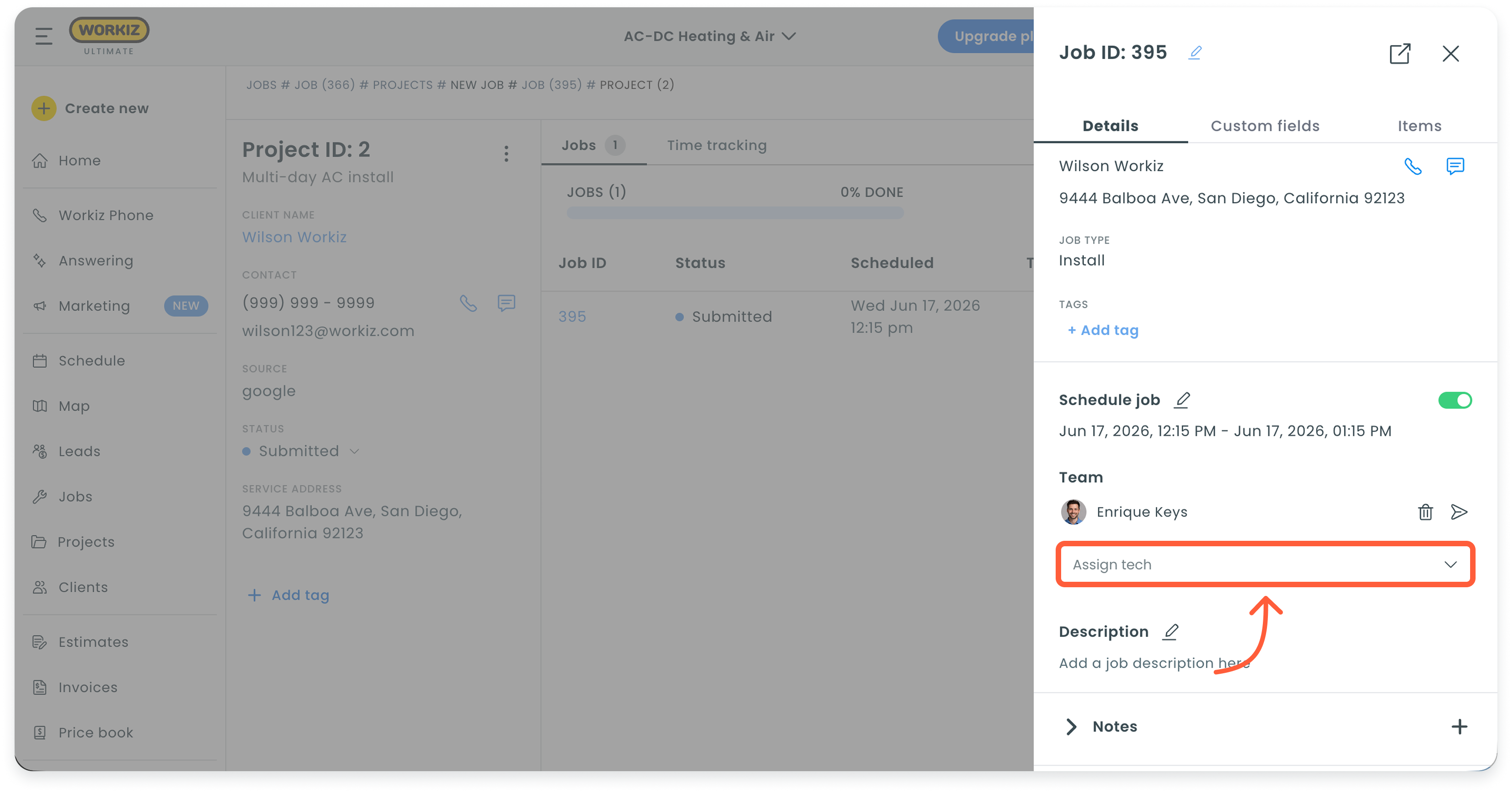Screen dimensions: 1512x793
Task: Edit Job ID 395 with pencil icon
Action: (x=1195, y=53)
